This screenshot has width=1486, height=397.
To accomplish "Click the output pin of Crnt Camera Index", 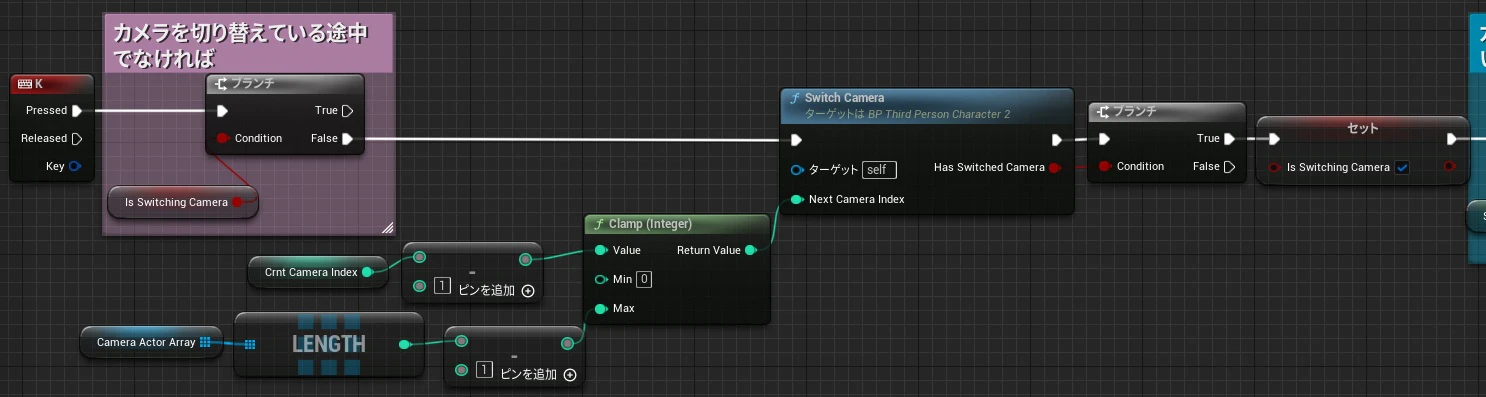I will 367,272.
